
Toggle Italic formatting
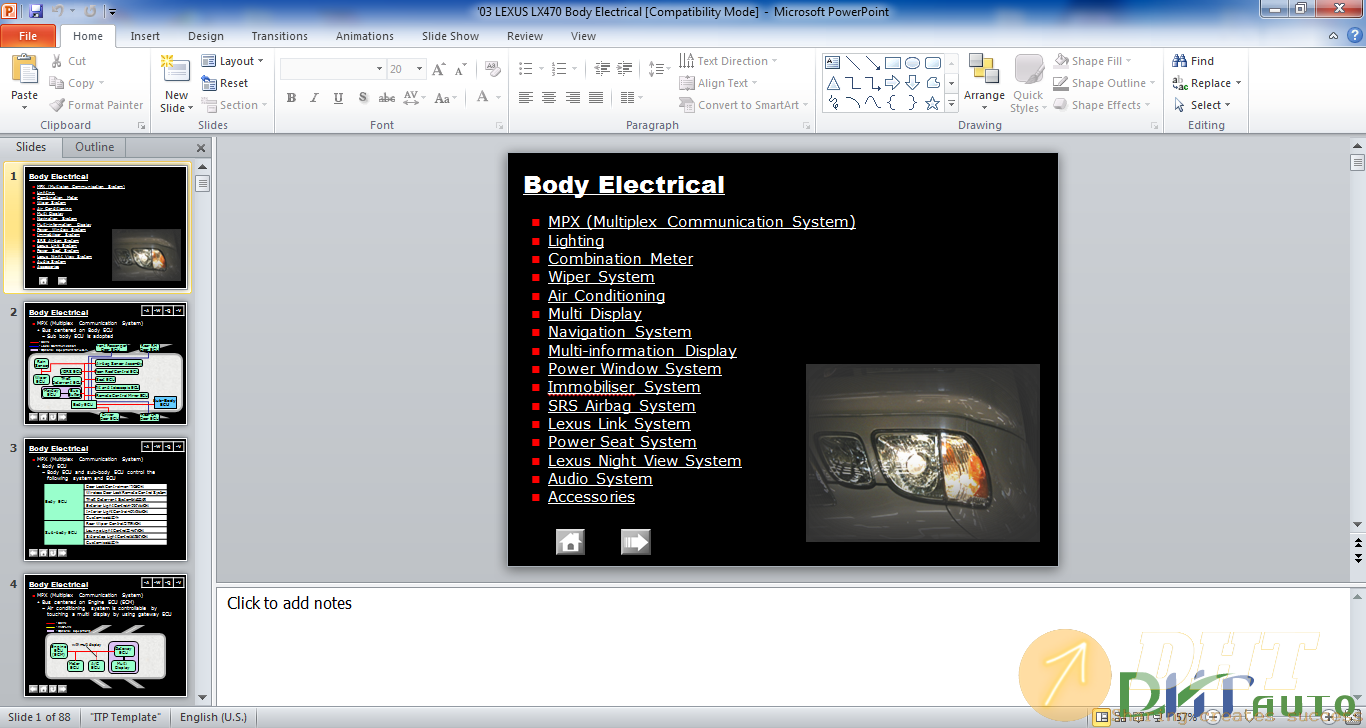pos(315,98)
